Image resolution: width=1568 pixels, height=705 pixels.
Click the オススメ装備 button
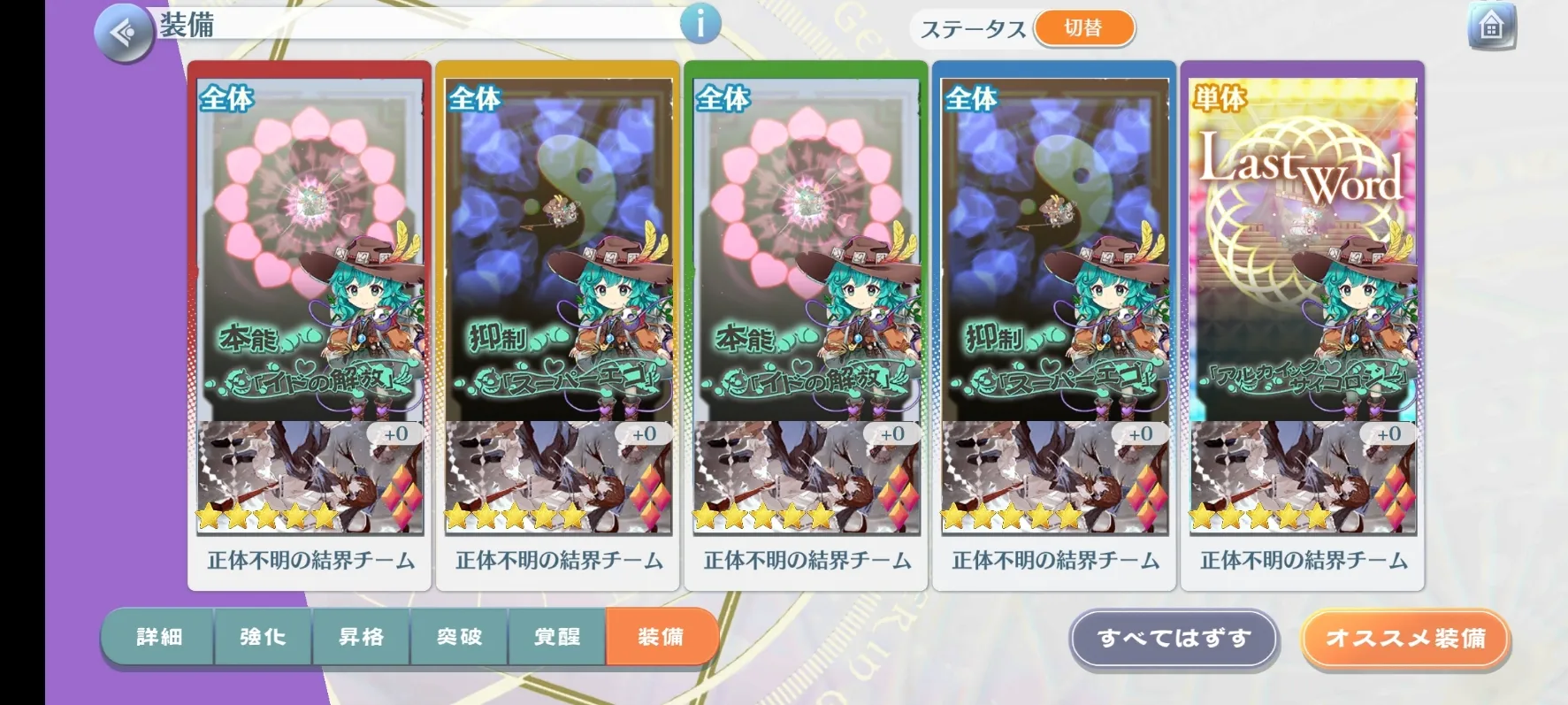click(1405, 638)
